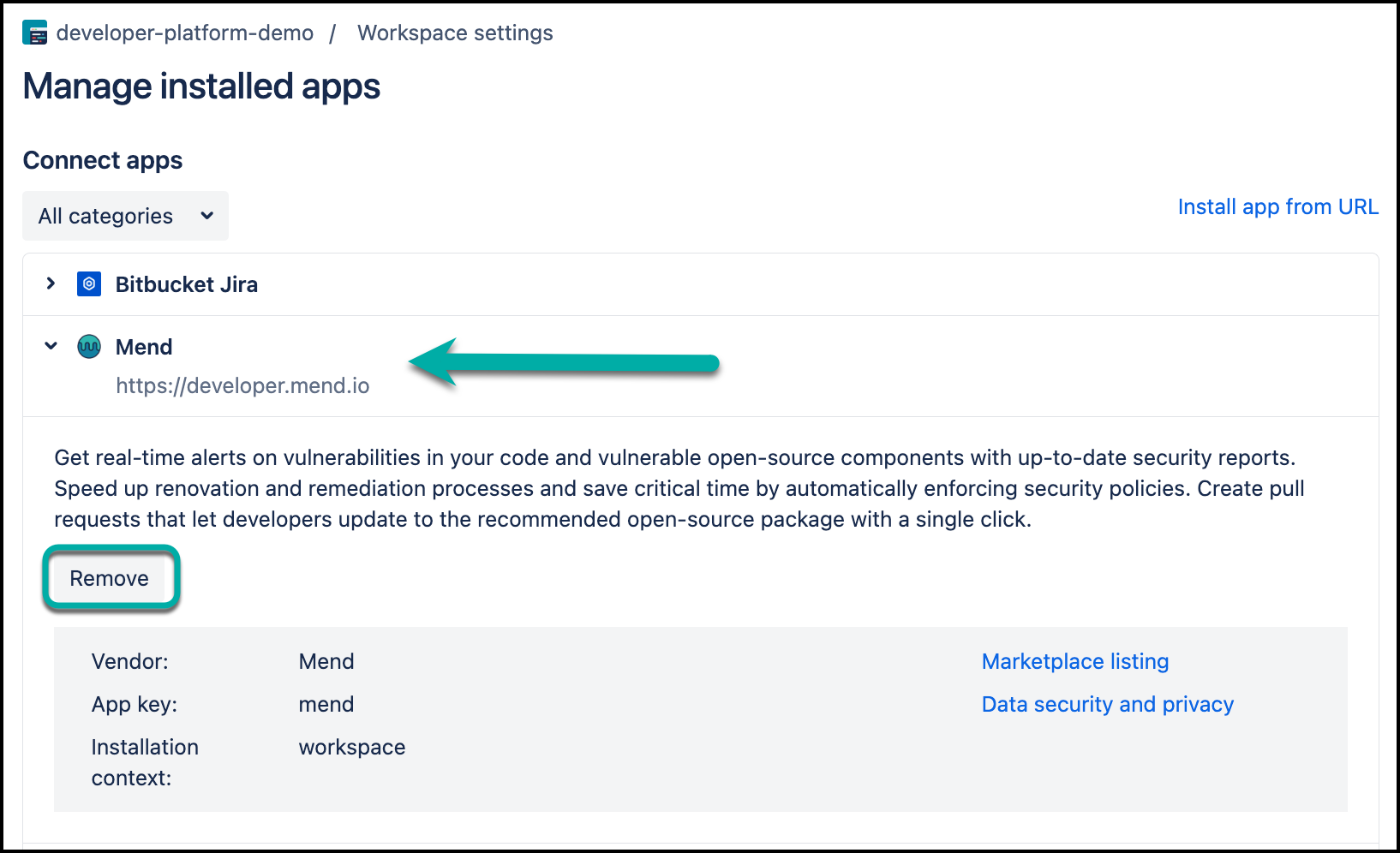Click the Manage installed apps heading
The height and width of the screenshot is (853, 1400).
(201, 86)
